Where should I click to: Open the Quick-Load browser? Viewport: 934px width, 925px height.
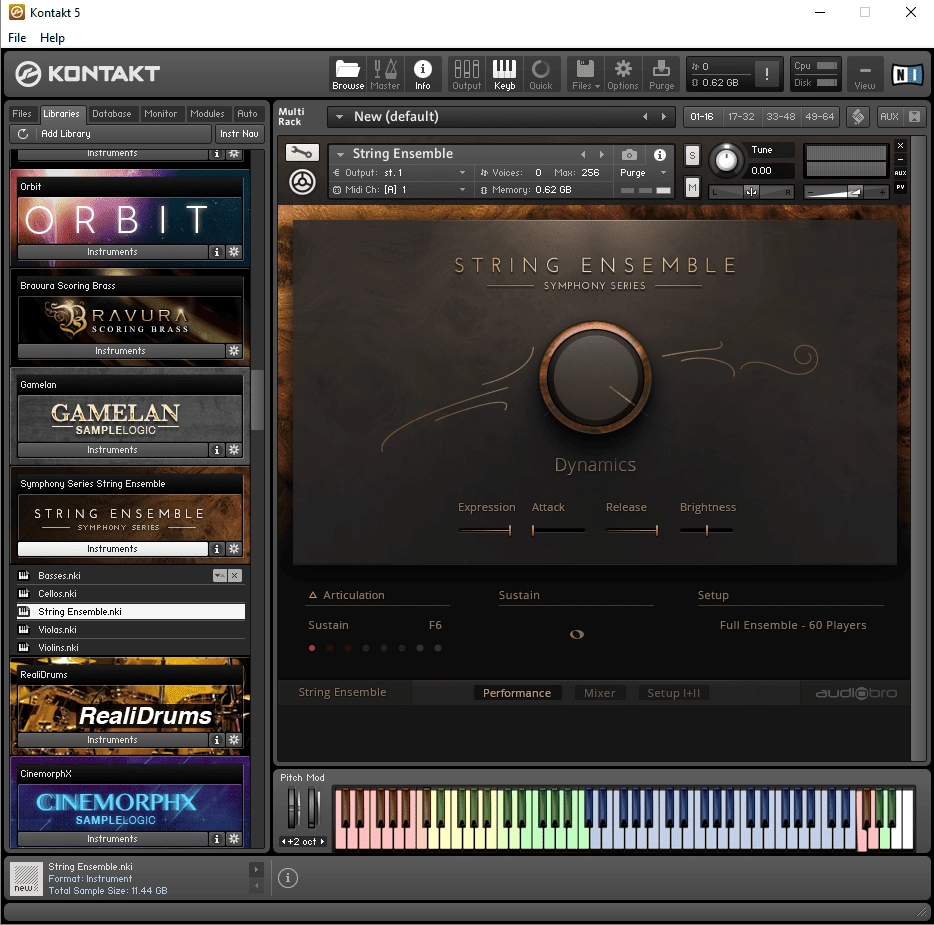541,74
